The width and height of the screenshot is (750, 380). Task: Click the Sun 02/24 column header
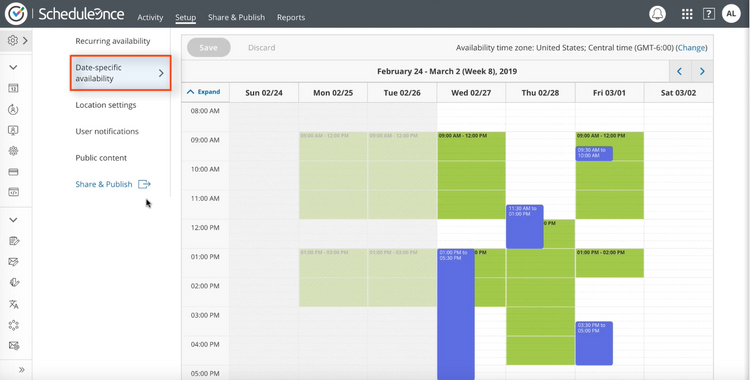click(x=264, y=93)
